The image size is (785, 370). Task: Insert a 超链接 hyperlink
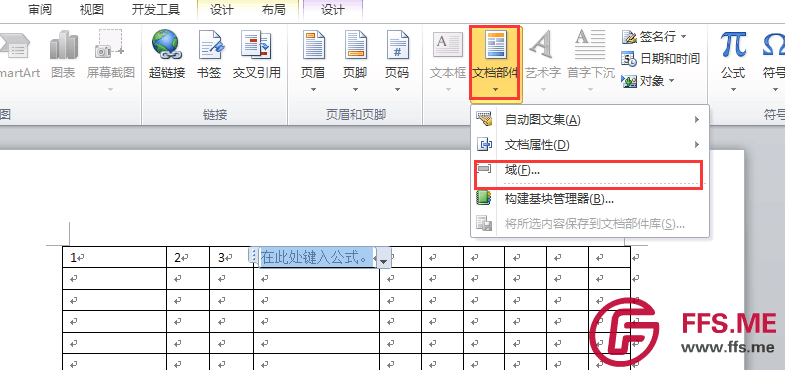tap(166, 44)
